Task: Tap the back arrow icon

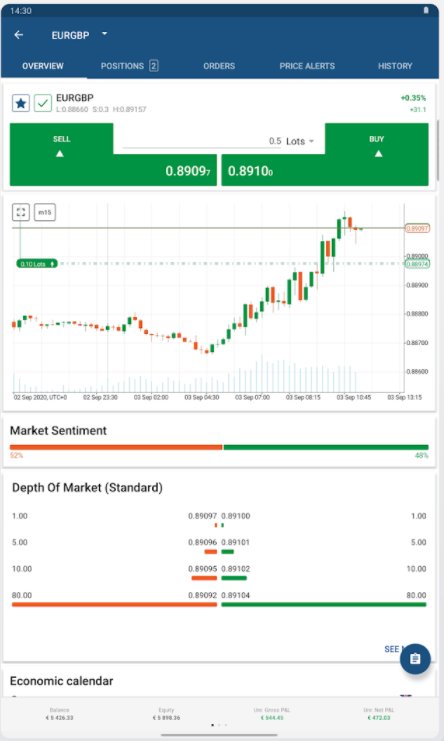Action: coord(19,35)
